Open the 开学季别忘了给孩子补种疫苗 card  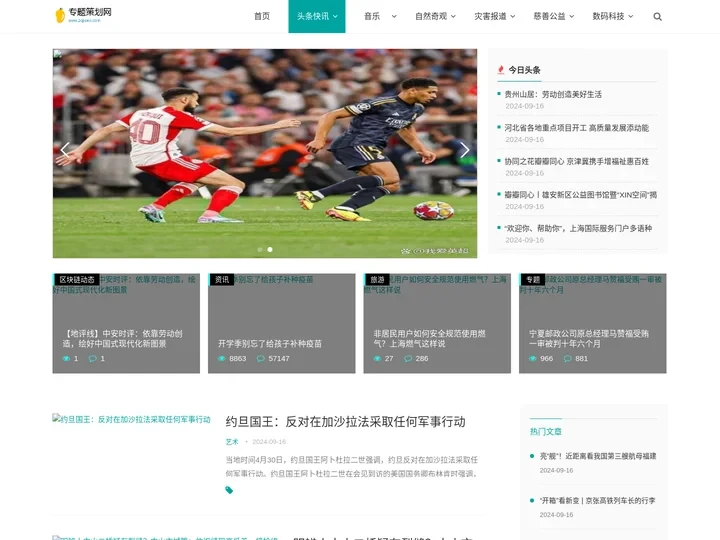(281, 323)
